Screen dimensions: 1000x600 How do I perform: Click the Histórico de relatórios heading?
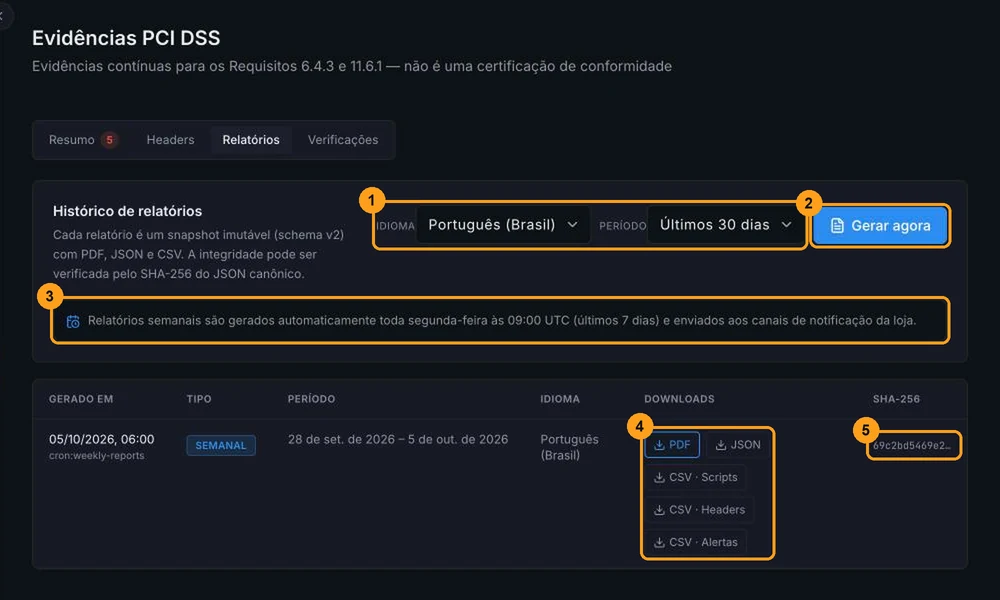click(x=128, y=211)
